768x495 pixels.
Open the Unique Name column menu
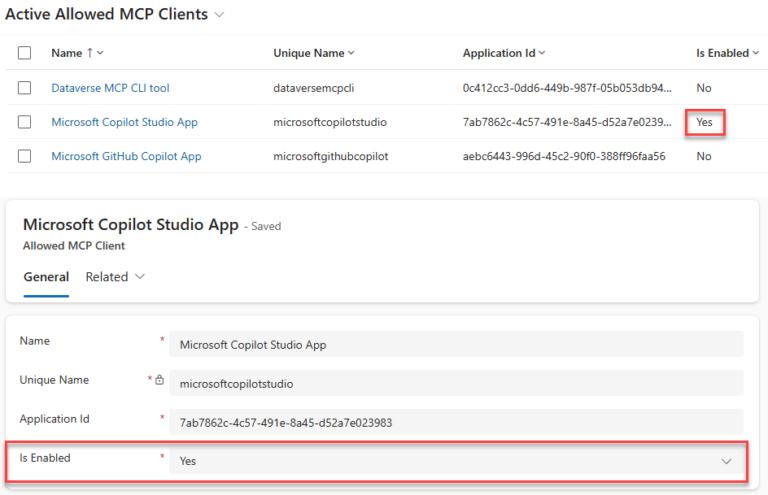(351, 53)
